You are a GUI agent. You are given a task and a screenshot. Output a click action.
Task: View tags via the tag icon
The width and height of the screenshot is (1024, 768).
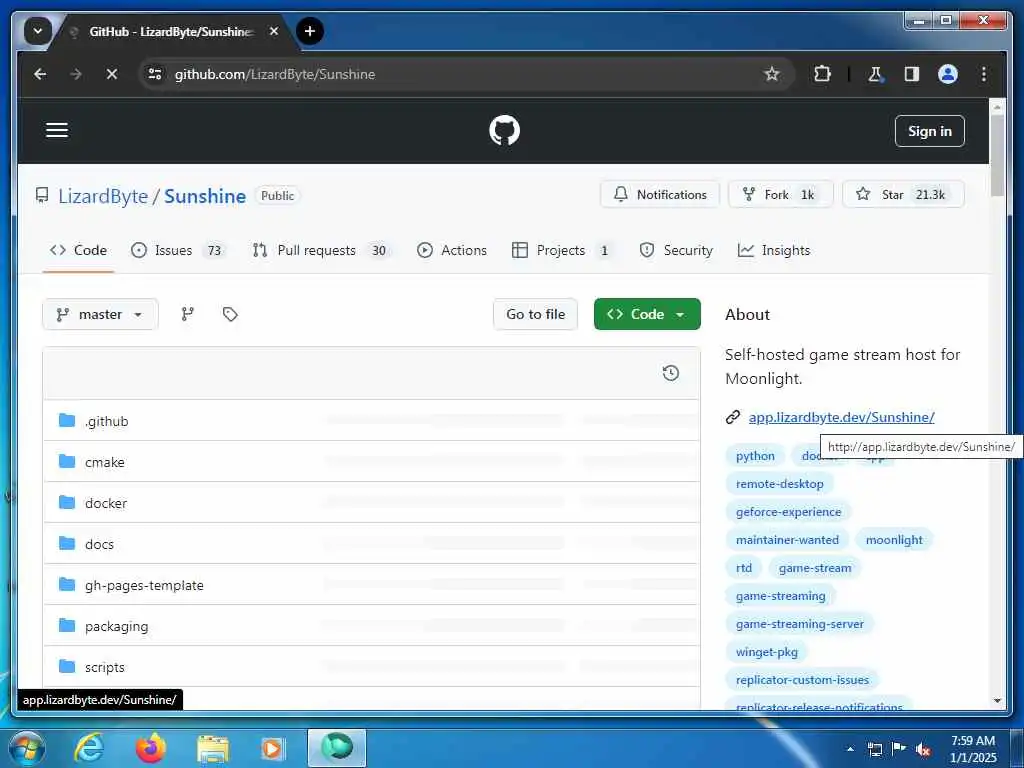230,314
